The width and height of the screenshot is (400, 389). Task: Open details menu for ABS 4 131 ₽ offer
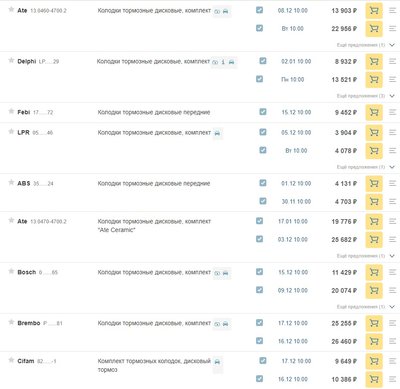pyautogui.click(x=392, y=183)
